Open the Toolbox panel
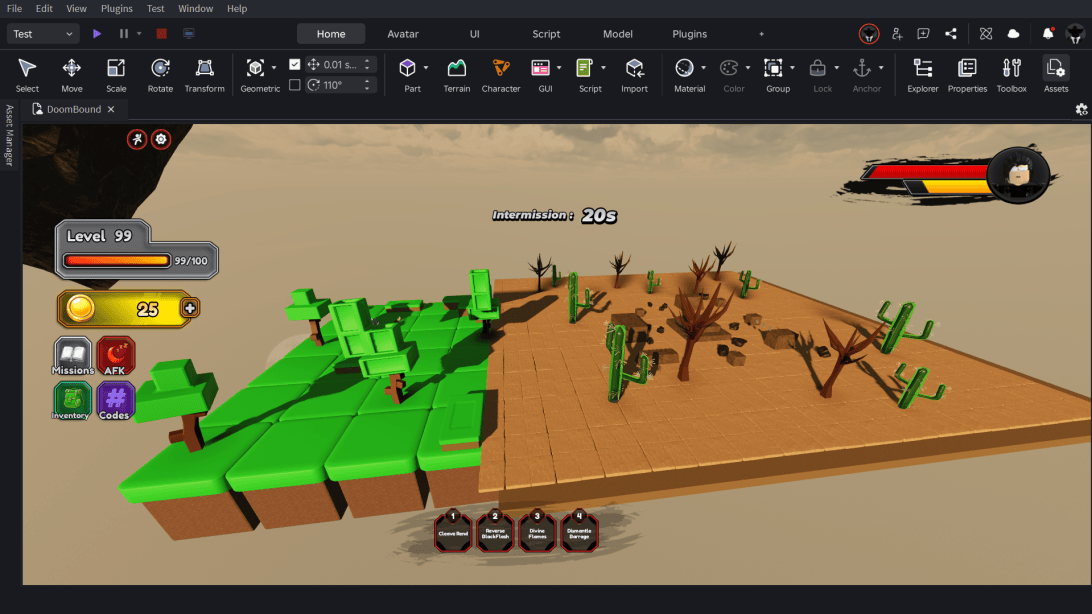 pyautogui.click(x=1011, y=74)
